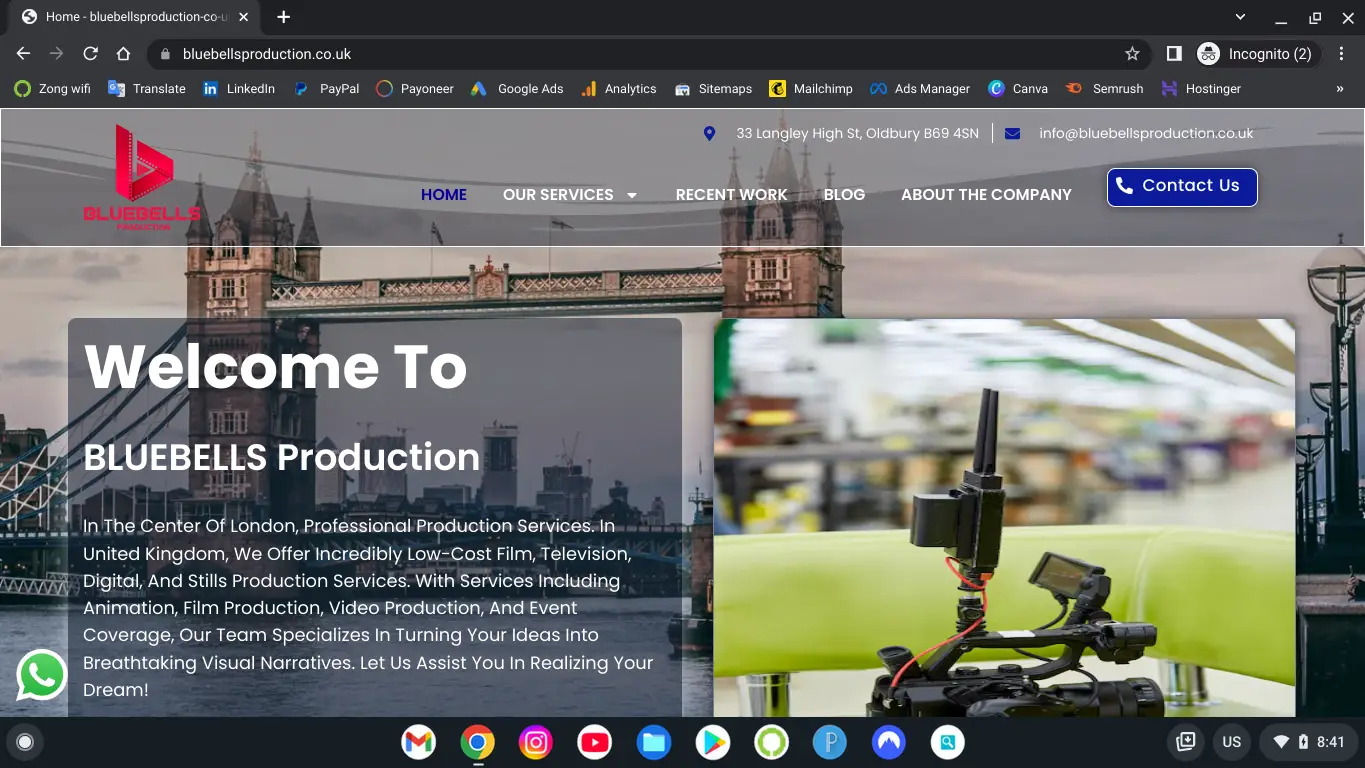The height and width of the screenshot is (768, 1365).
Task: Open the tab search dropdown arrow
Action: [1240, 17]
